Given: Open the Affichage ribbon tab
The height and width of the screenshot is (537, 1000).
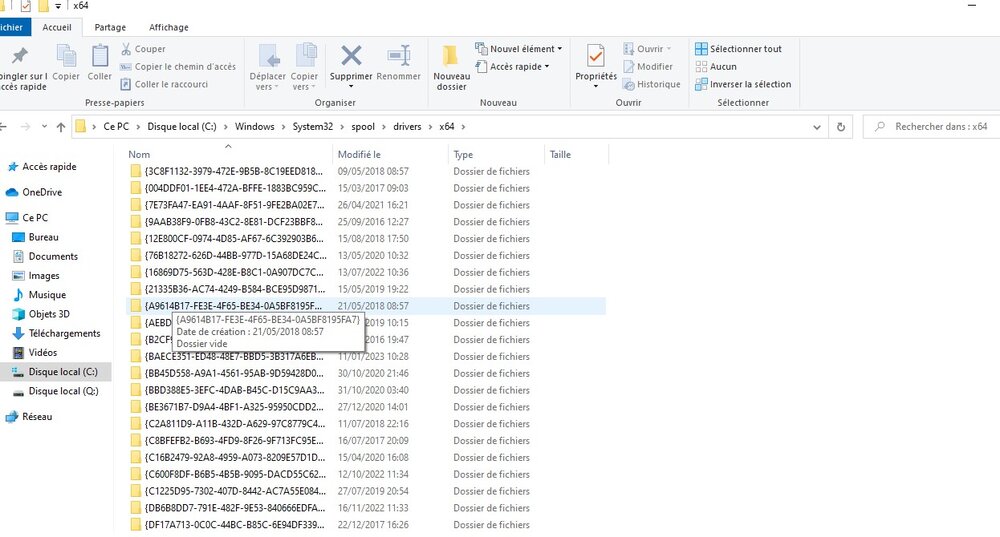Looking at the screenshot, I should (168, 27).
